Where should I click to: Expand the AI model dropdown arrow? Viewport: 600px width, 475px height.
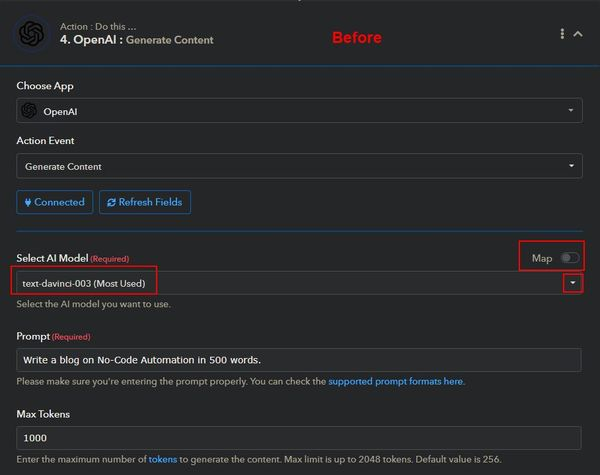pyautogui.click(x=572, y=283)
